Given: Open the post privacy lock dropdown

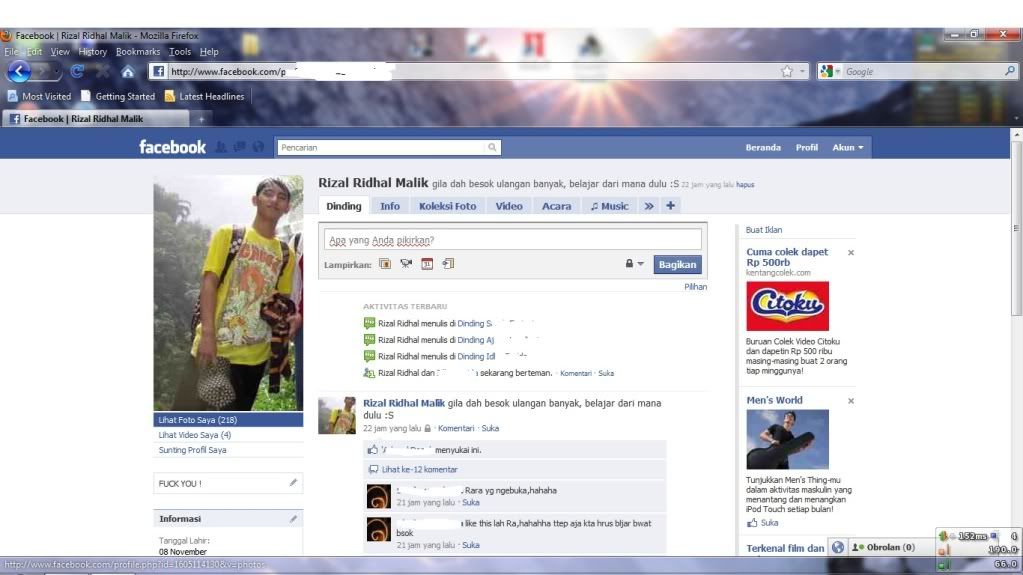Looking at the screenshot, I should coord(634,264).
